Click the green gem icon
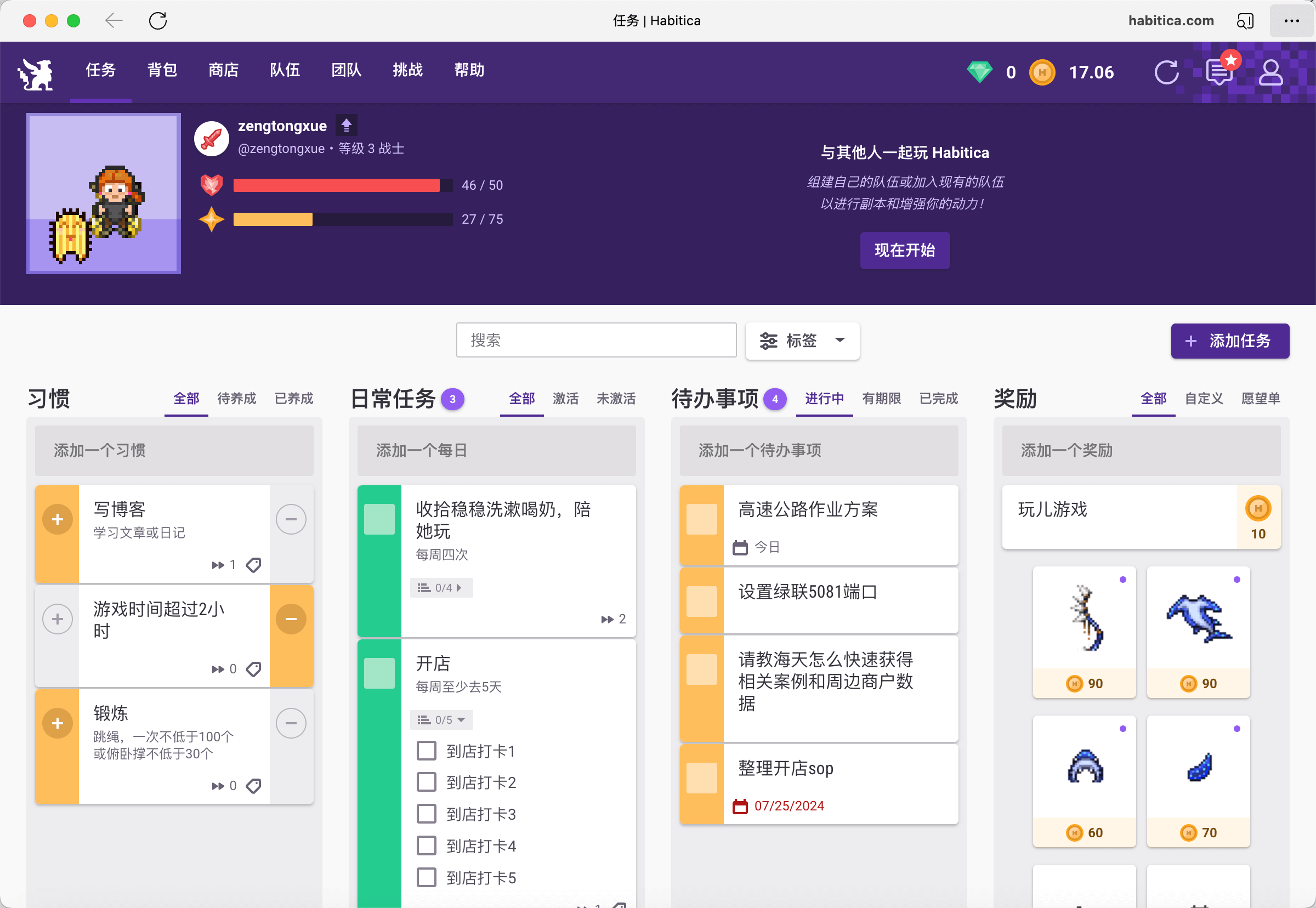Viewport: 1316px width, 908px height. coord(979,72)
